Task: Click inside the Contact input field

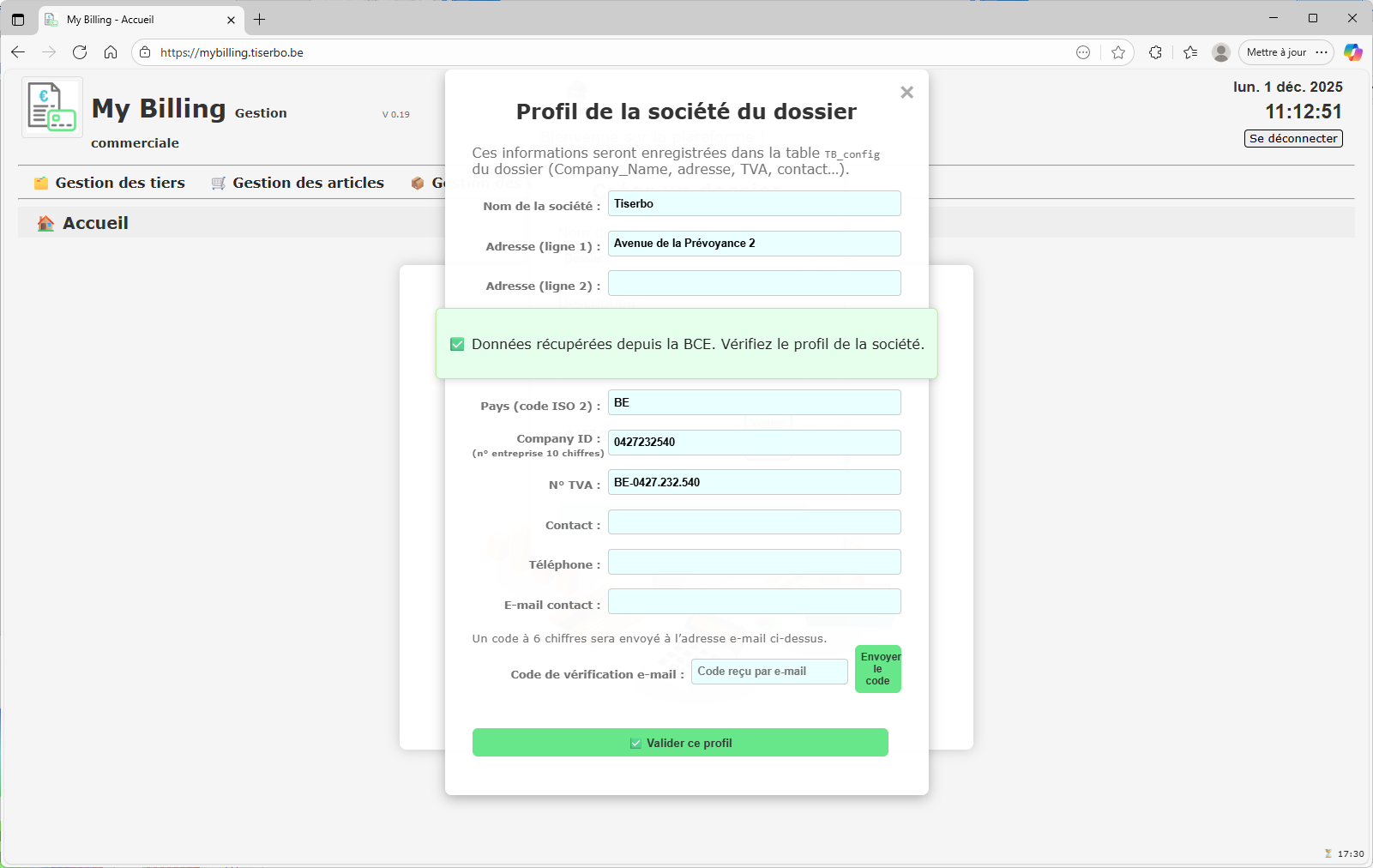Action: pyautogui.click(x=753, y=521)
